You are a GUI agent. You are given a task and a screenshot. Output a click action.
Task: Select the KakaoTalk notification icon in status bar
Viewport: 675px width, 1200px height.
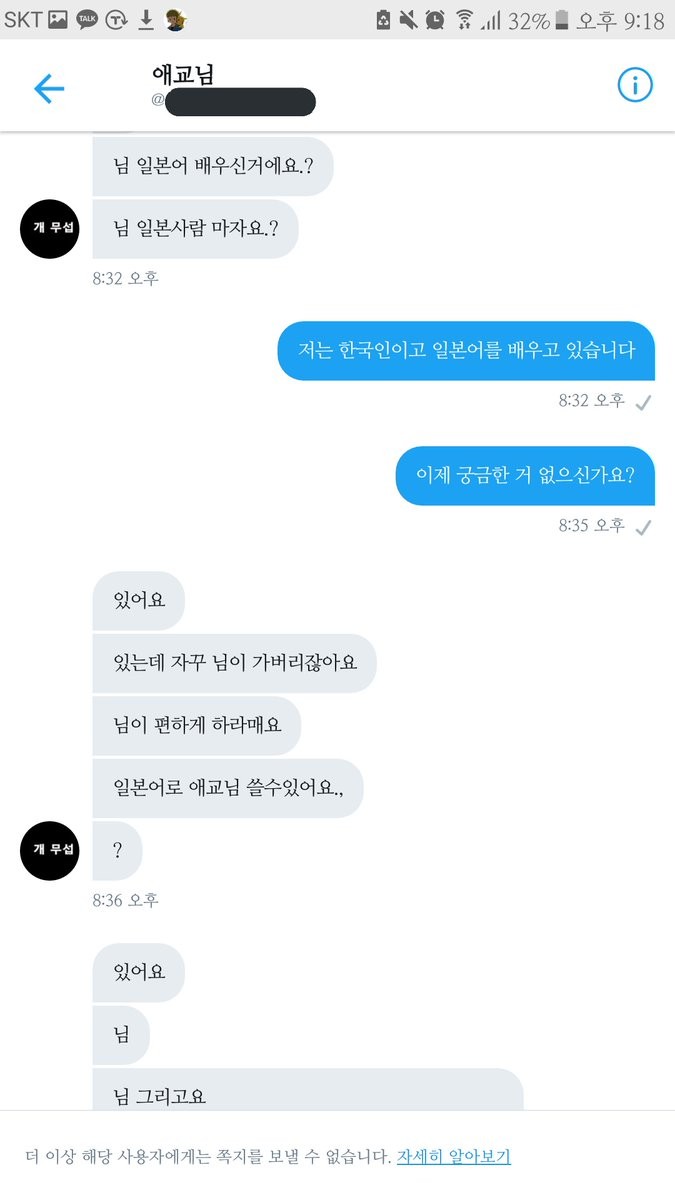(x=88, y=19)
